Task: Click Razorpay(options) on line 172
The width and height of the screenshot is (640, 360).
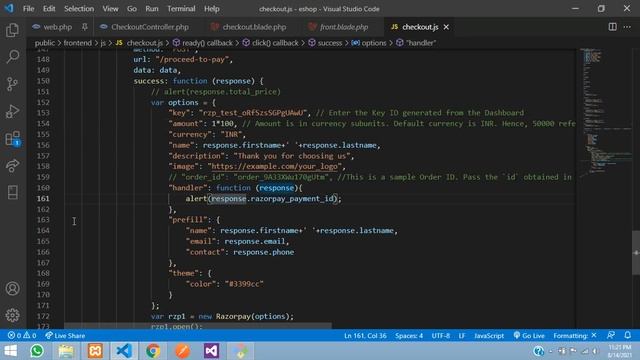Action: [x=253, y=316]
